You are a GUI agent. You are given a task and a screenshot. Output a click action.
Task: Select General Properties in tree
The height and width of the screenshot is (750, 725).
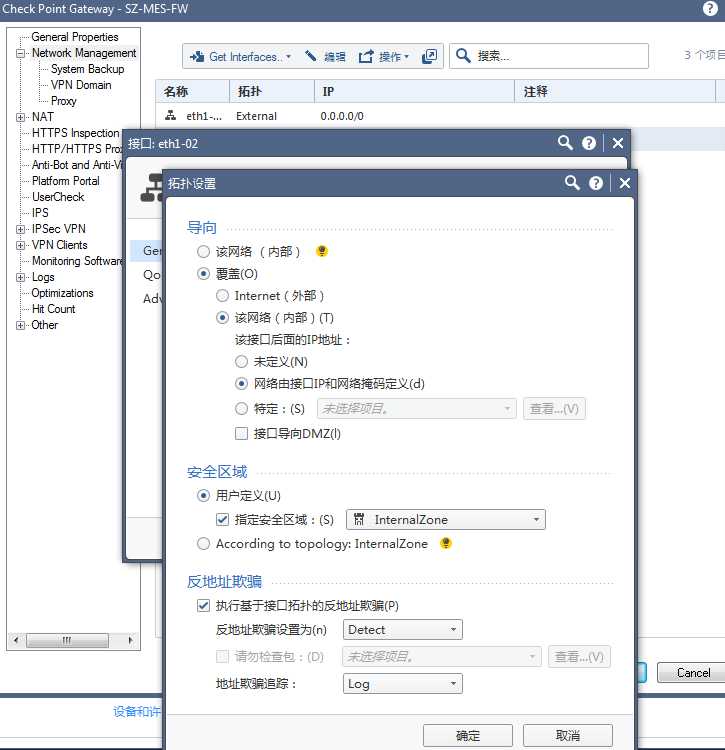click(x=75, y=37)
